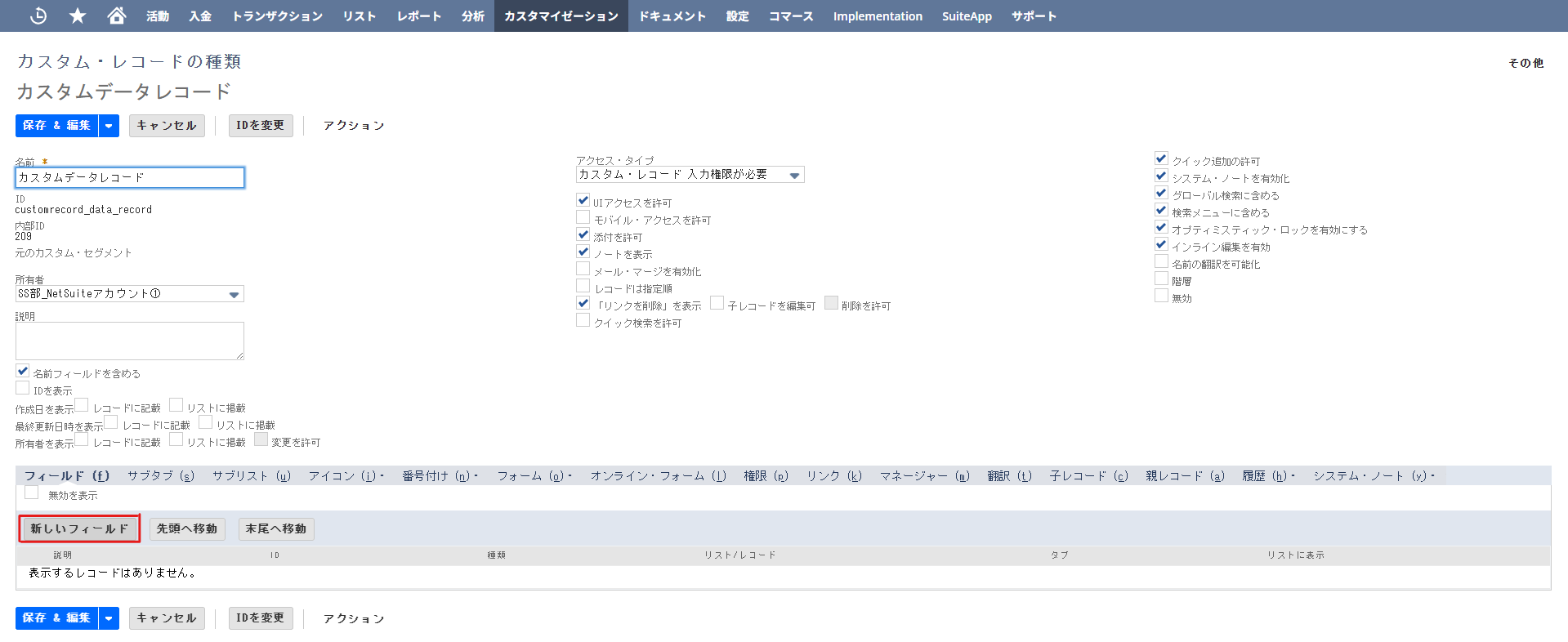Open the shortcuts star icon
The height and width of the screenshot is (642, 1568).
78,16
